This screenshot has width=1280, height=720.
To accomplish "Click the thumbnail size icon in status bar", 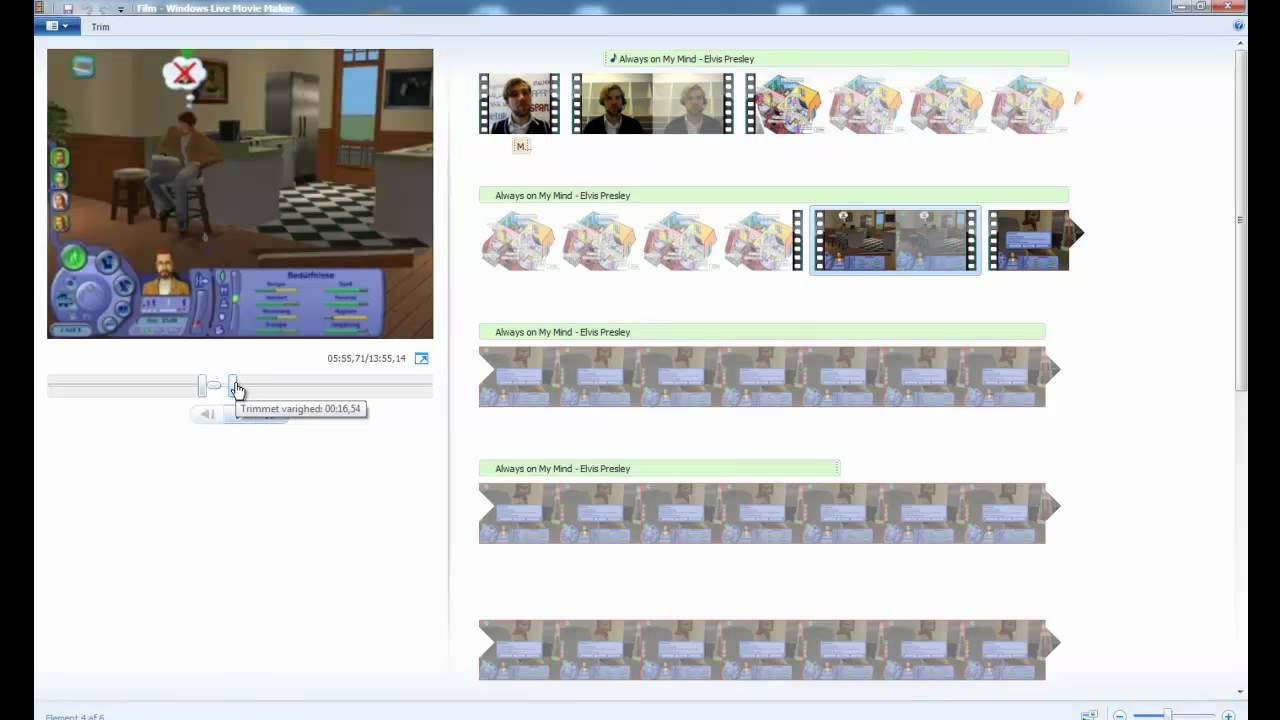I will (x=1089, y=715).
